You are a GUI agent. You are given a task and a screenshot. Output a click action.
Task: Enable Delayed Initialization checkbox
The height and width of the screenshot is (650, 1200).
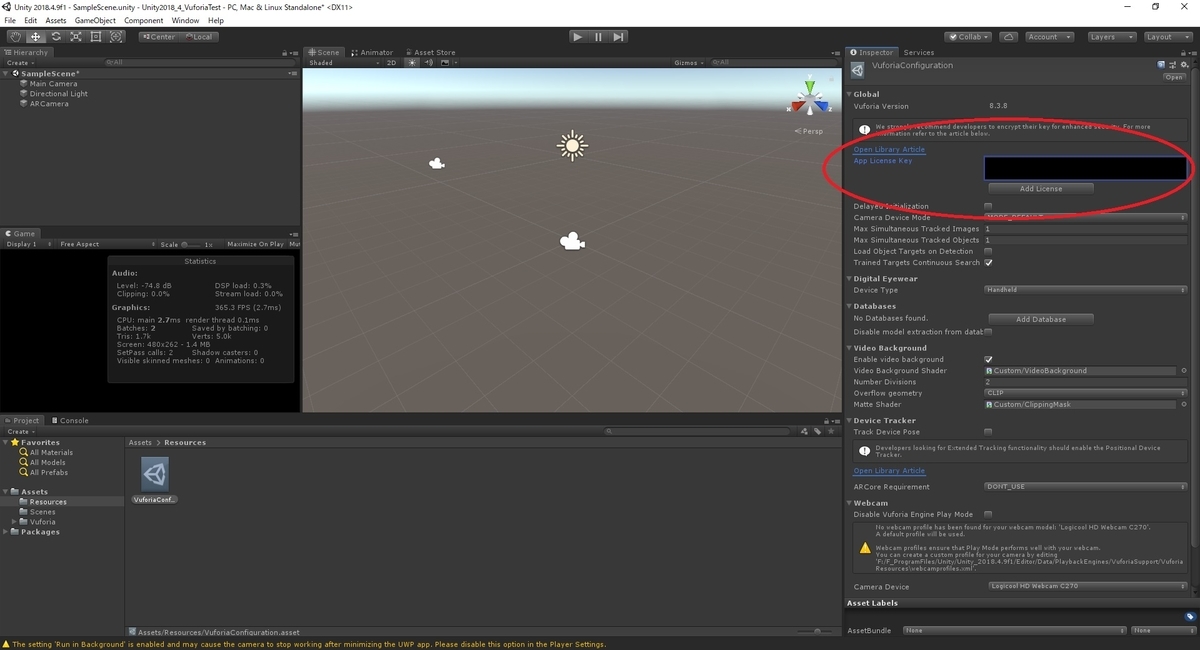(988, 206)
